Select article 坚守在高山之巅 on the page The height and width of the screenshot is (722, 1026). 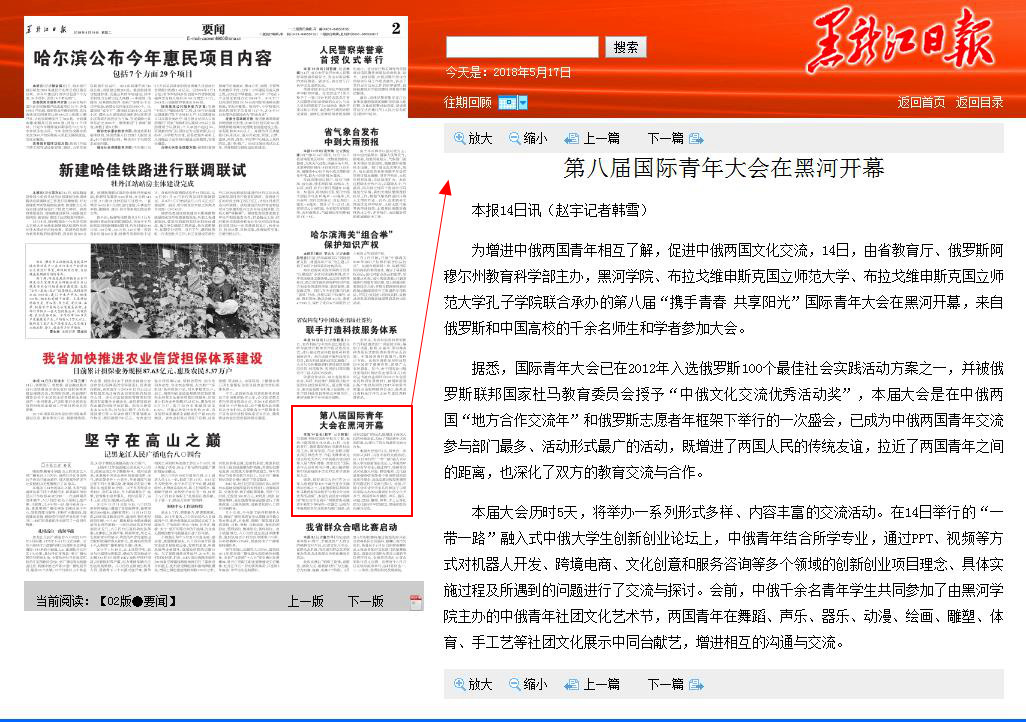pos(152,441)
